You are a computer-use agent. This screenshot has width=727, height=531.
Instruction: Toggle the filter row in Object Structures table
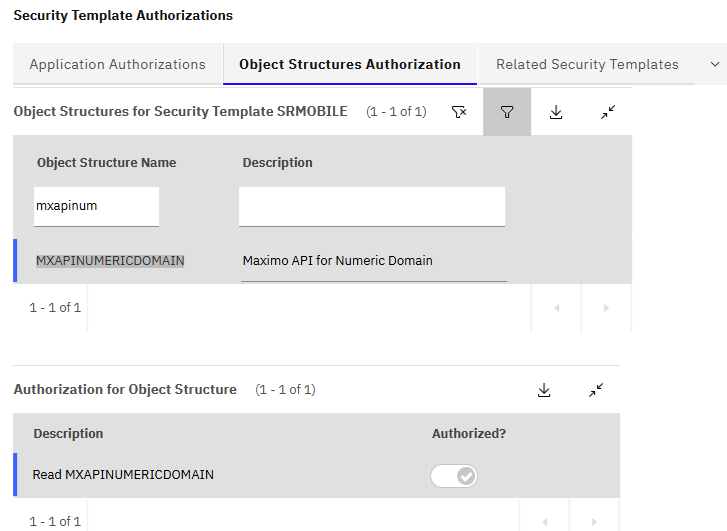click(507, 112)
